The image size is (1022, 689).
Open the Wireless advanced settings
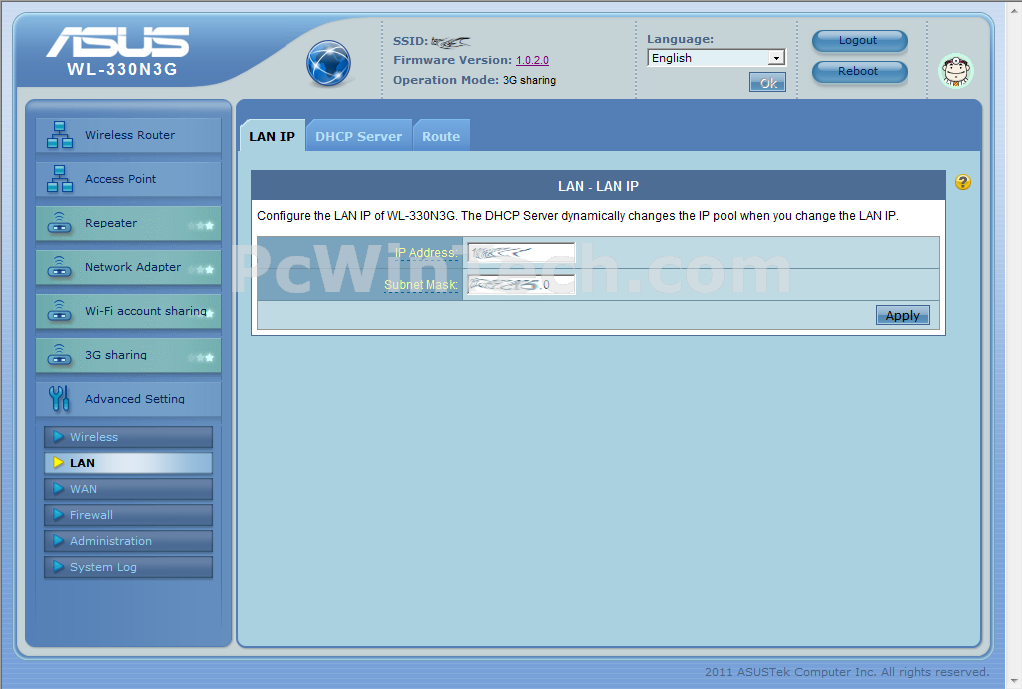(x=128, y=437)
